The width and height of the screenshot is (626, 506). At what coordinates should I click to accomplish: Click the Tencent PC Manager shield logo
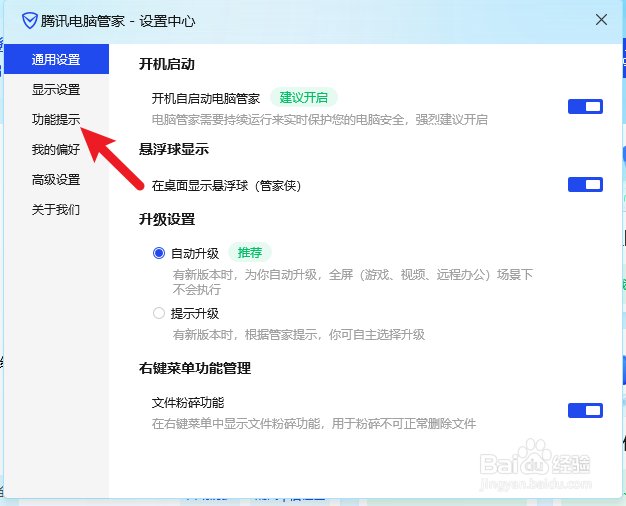pyautogui.click(x=30, y=21)
